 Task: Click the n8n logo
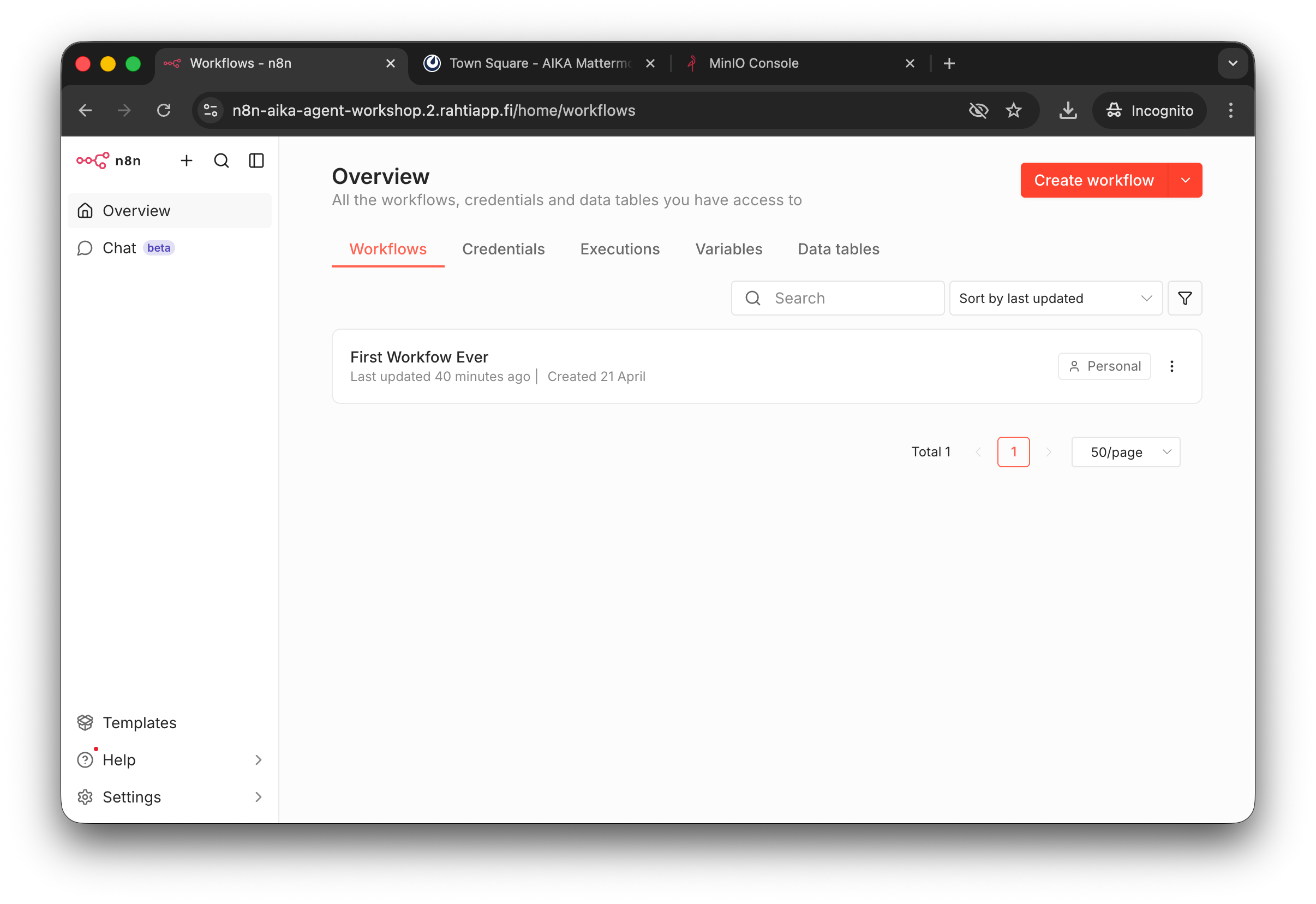click(x=109, y=161)
